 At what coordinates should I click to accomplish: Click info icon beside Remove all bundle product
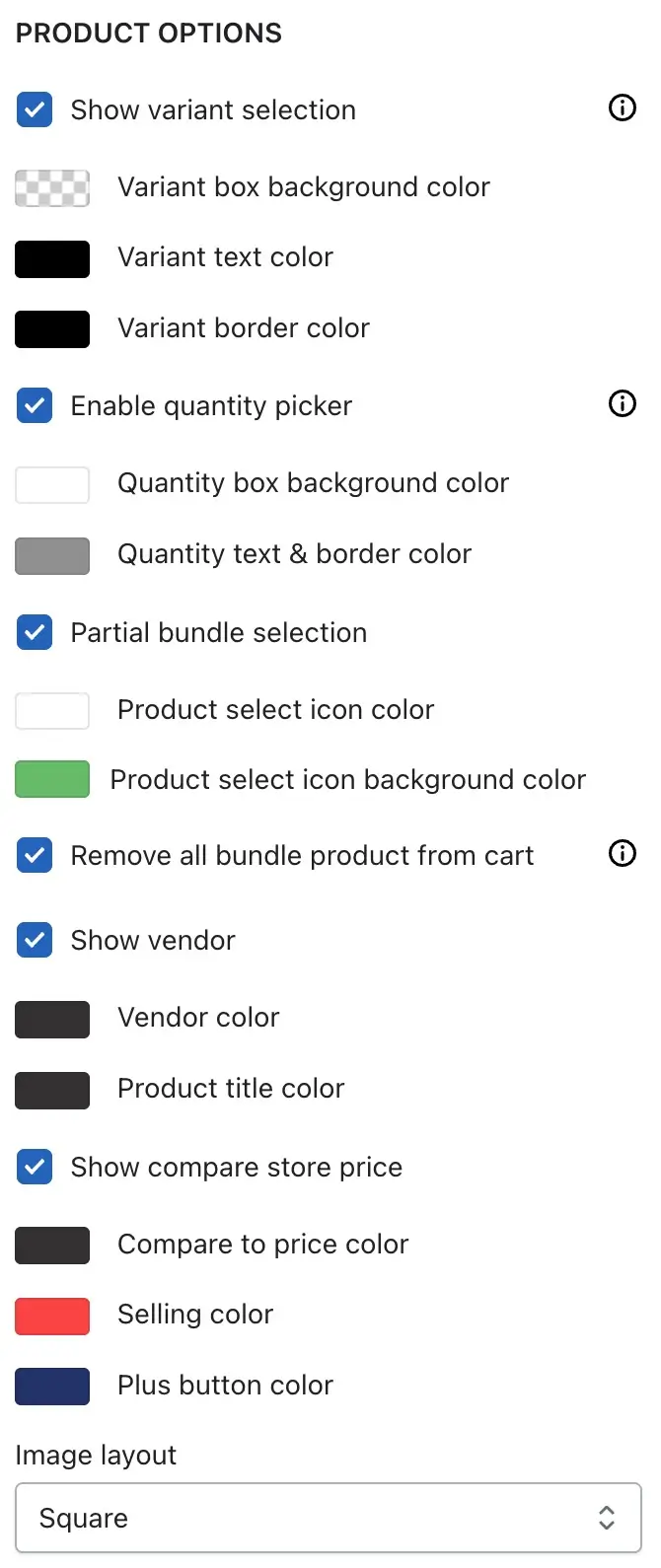(x=623, y=853)
